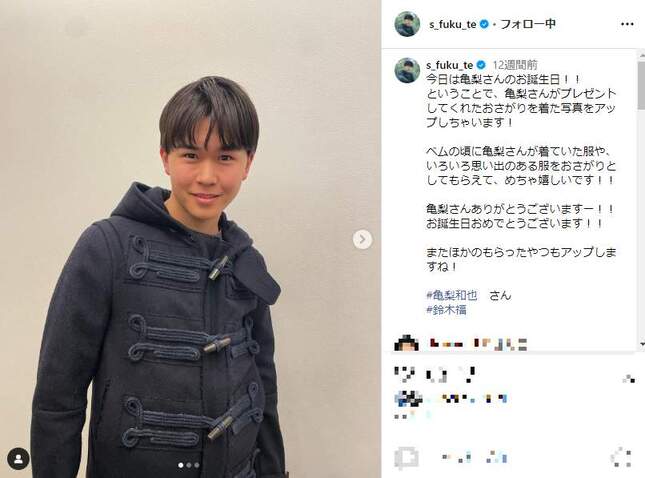This screenshot has height=478, width=645.
Task: Select second carousel dot indicator
Action: (189, 465)
